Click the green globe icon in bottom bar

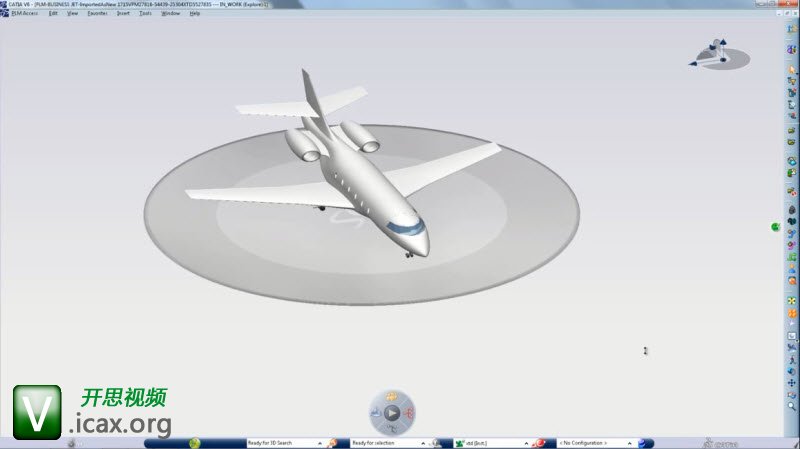[194, 443]
